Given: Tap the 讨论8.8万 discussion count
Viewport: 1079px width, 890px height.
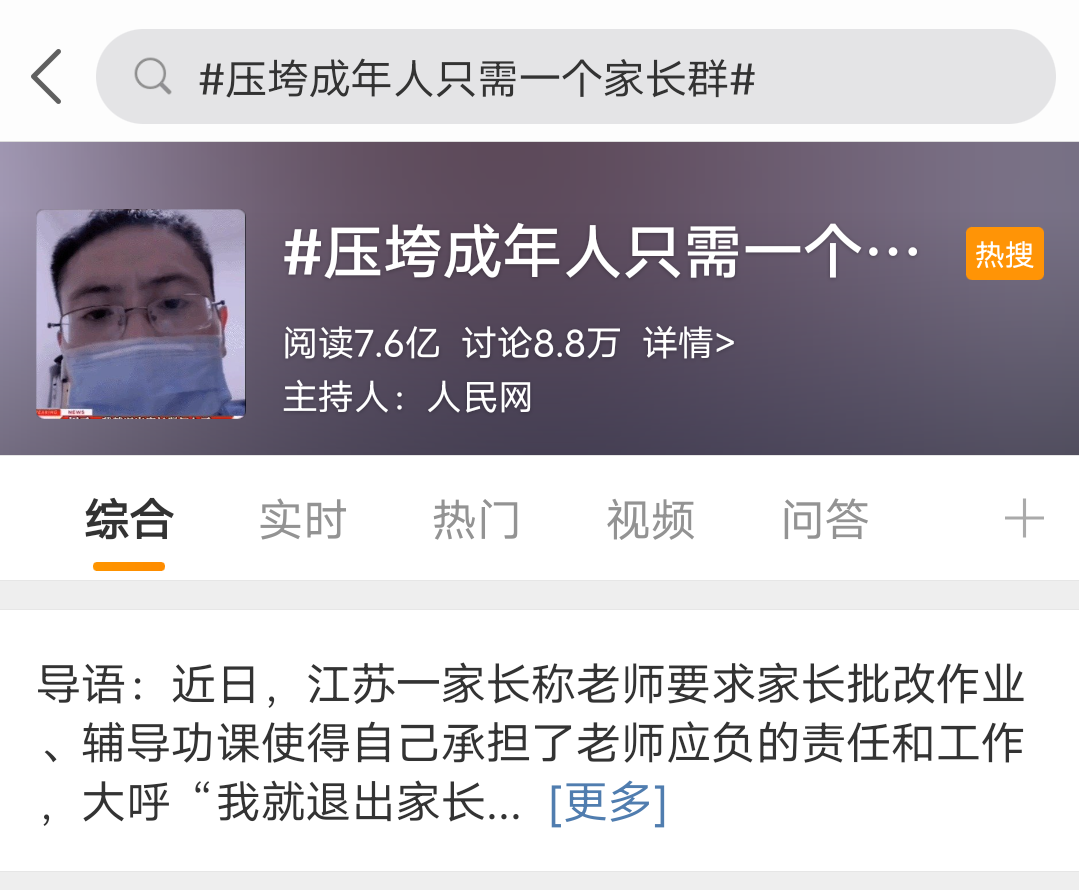Looking at the screenshot, I should point(541,343).
